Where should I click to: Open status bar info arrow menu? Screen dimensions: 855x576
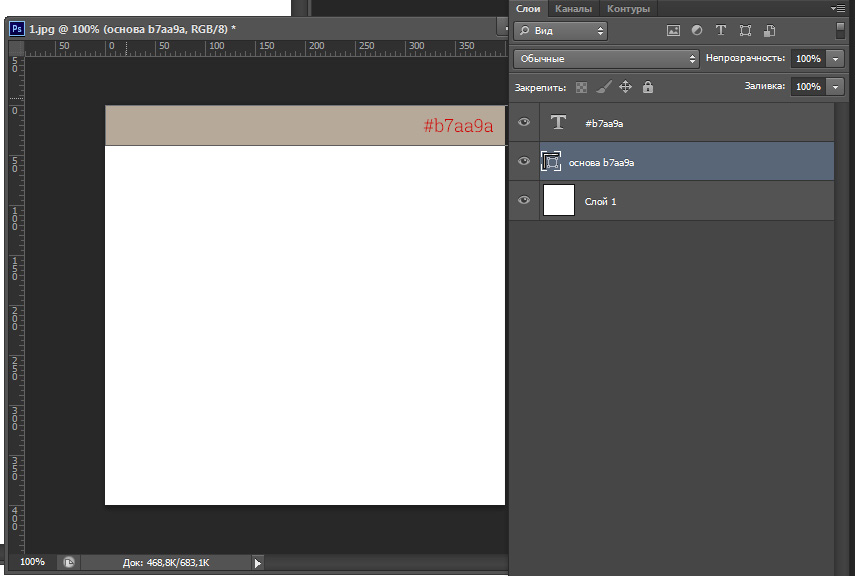(x=257, y=563)
